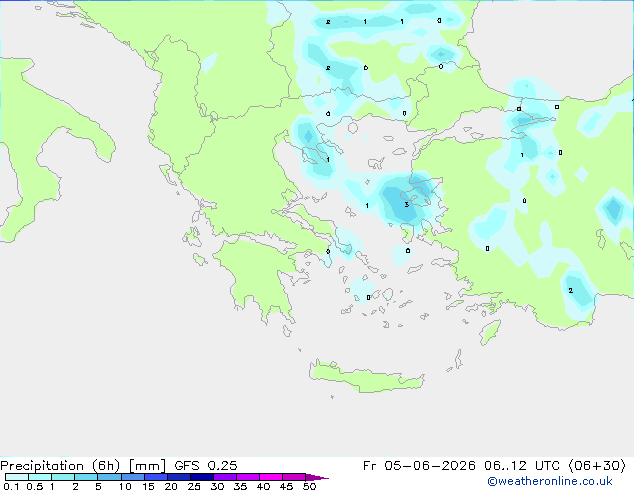Viewport: 634px width, 490px height.
Task: Select the 20–25 mm legend color swatch
Action: point(179,477)
